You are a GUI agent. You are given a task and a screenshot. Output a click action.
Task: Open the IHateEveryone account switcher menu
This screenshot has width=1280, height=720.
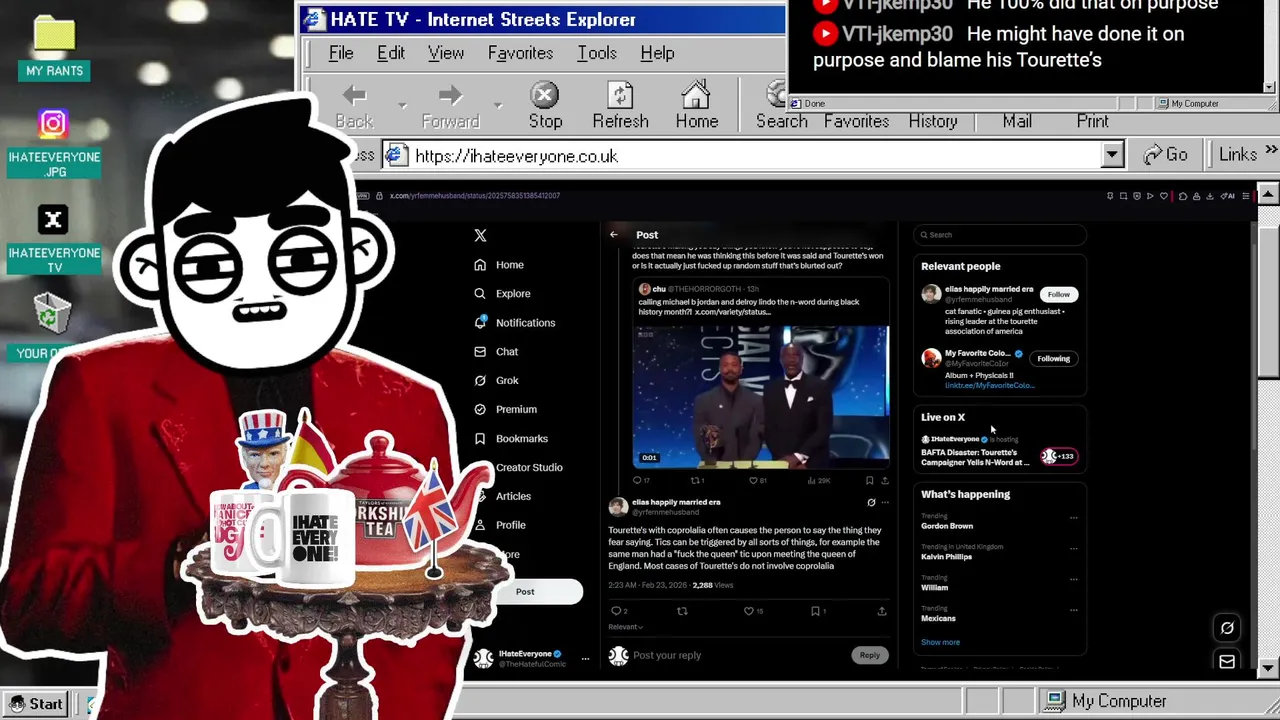click(x=585, y=658)
